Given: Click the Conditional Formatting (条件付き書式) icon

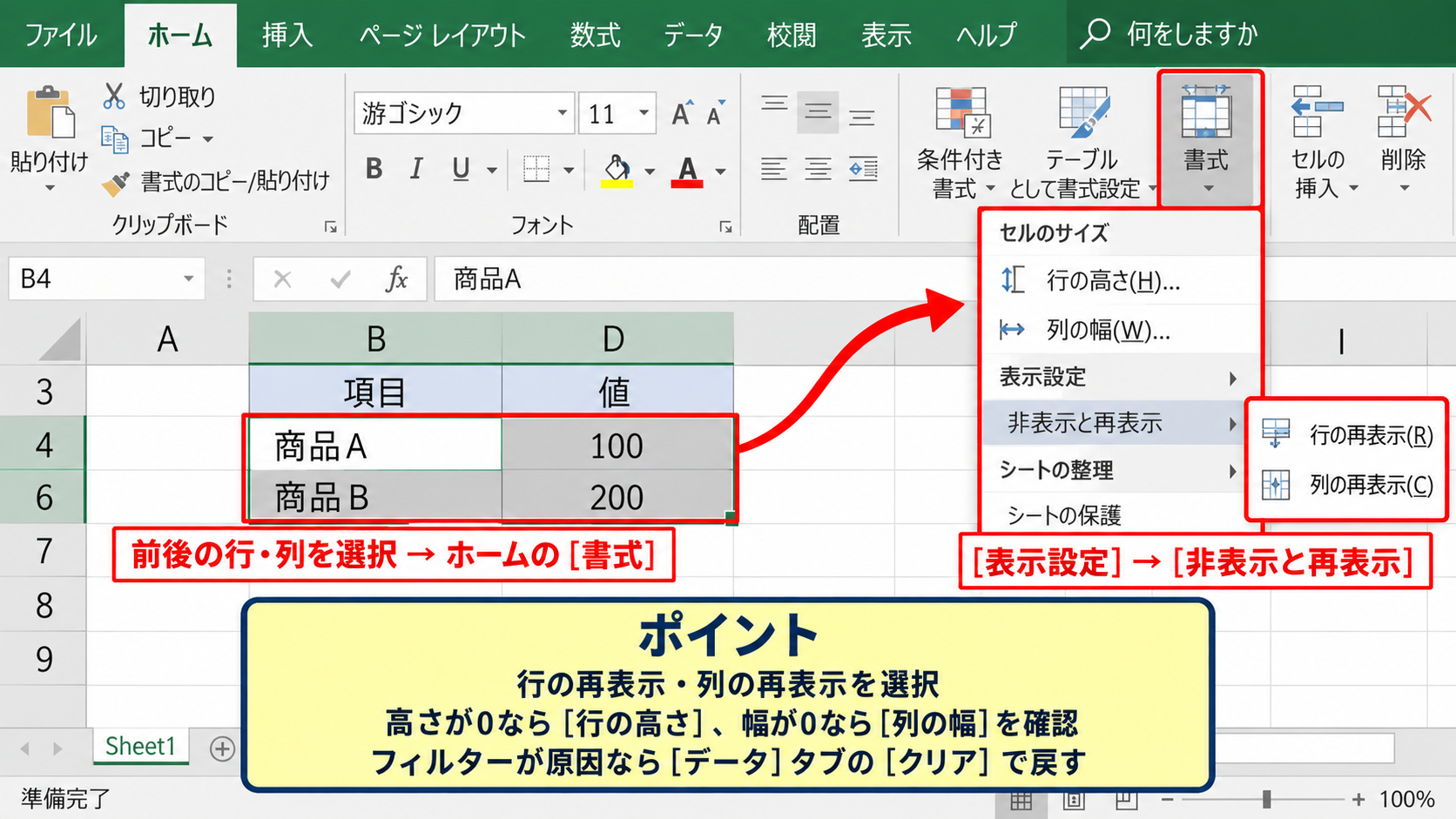Looking at the screenshot, I should pos(961,113).
